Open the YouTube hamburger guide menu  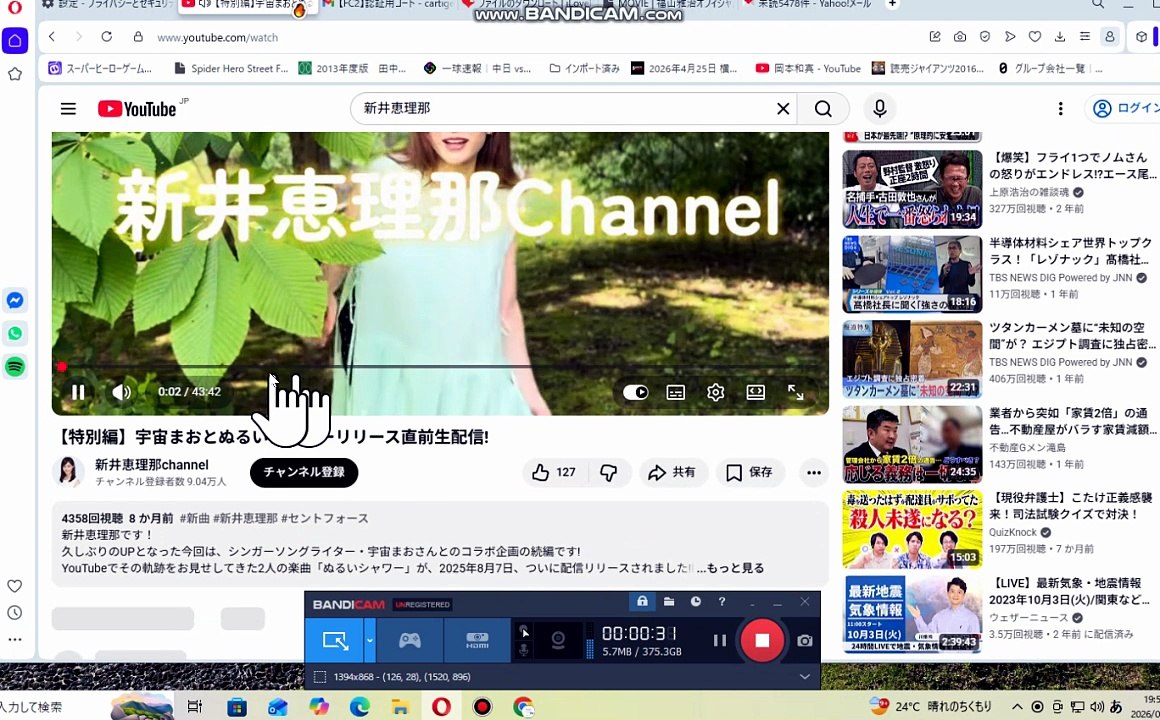(x=68, y=109)
